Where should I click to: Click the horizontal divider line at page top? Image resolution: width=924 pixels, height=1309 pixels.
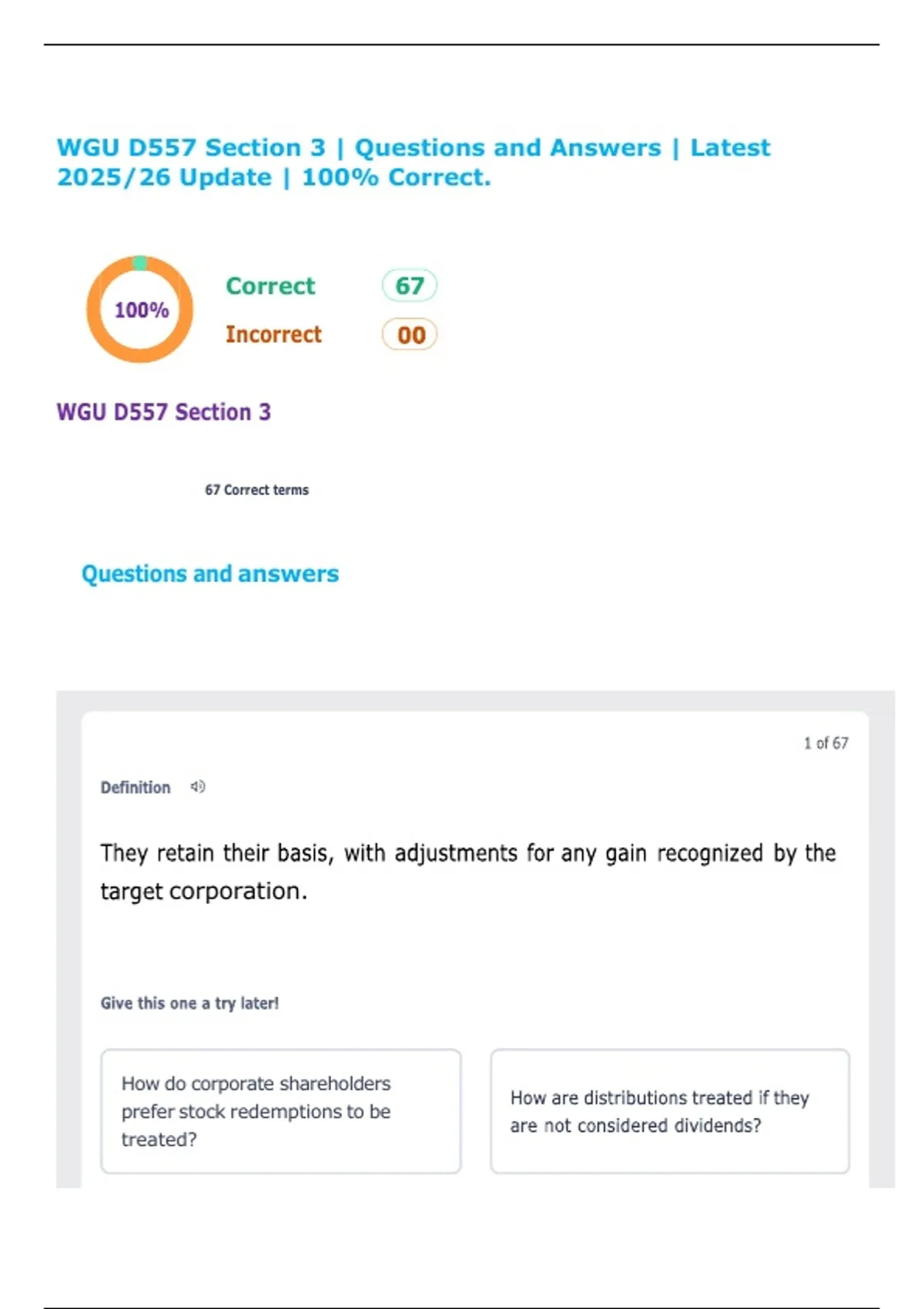point(462,45)
